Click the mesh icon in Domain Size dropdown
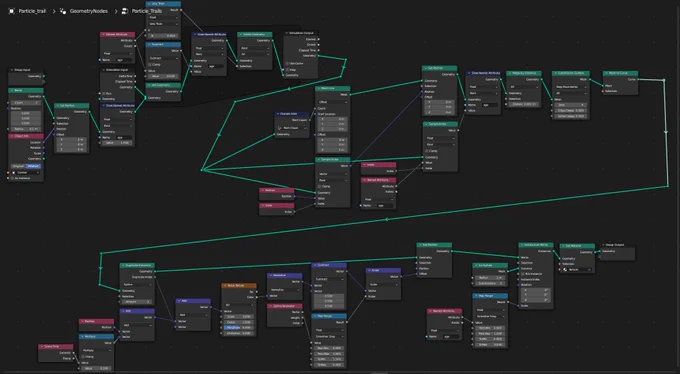 click(x=280, y=128)
